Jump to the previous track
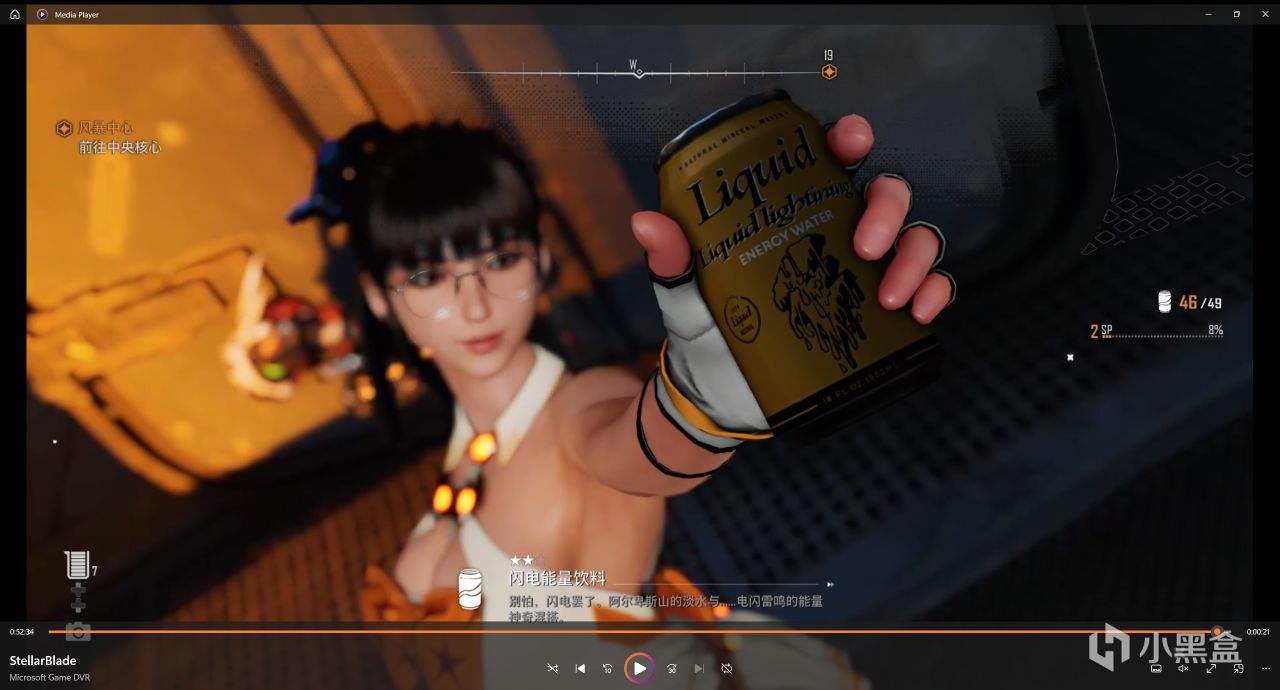 coord(580,668)
